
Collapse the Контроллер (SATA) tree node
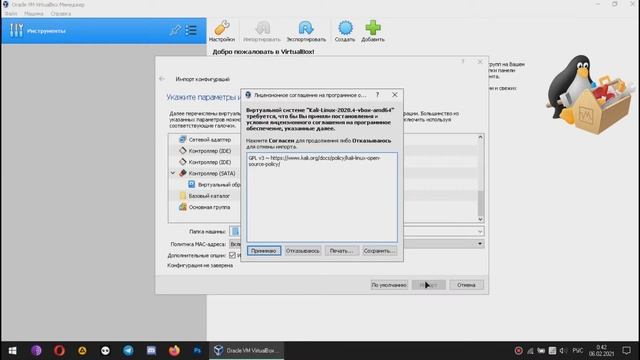click(x=173, y=173)
